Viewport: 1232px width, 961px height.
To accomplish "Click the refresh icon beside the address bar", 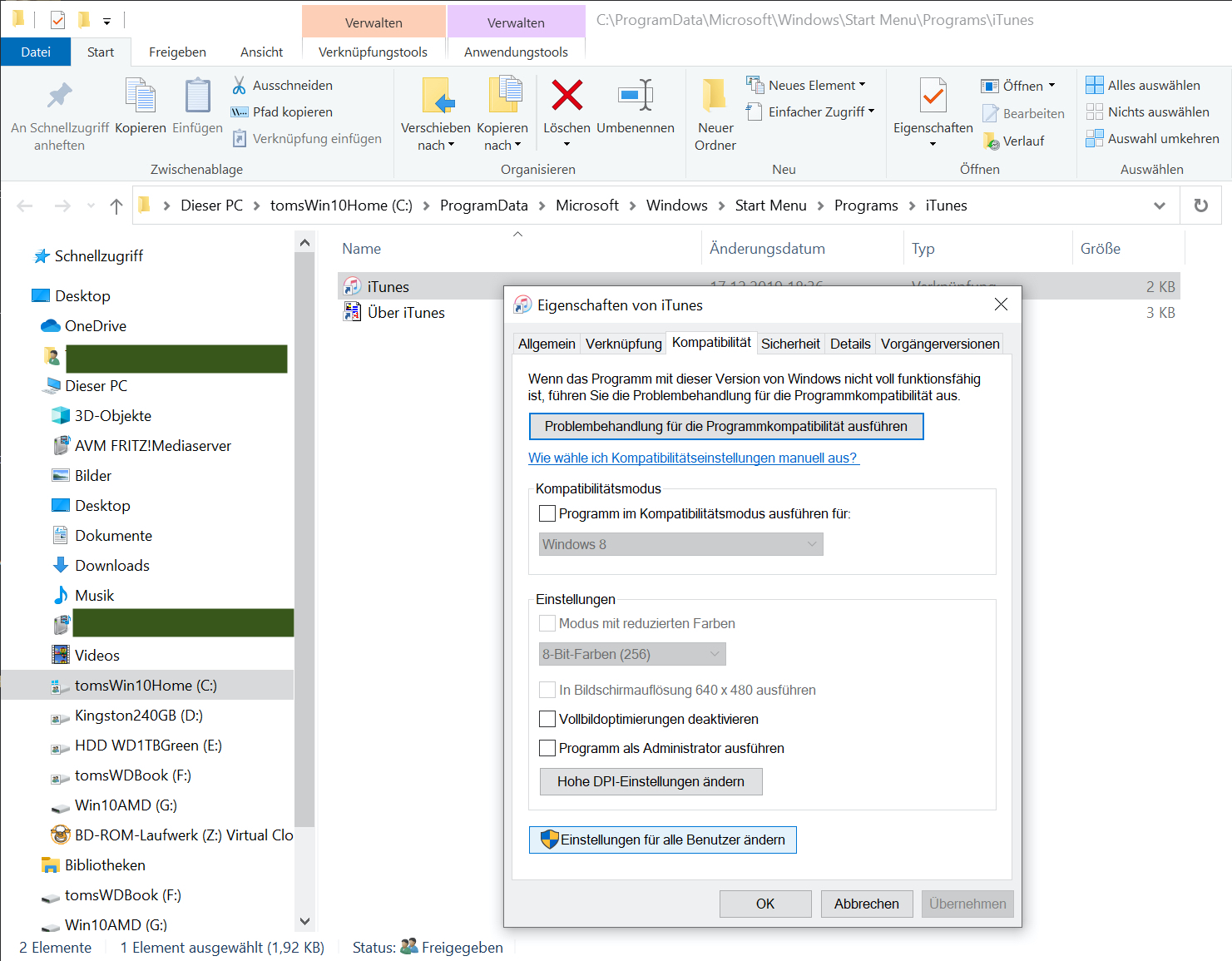I will point(1200,206).
